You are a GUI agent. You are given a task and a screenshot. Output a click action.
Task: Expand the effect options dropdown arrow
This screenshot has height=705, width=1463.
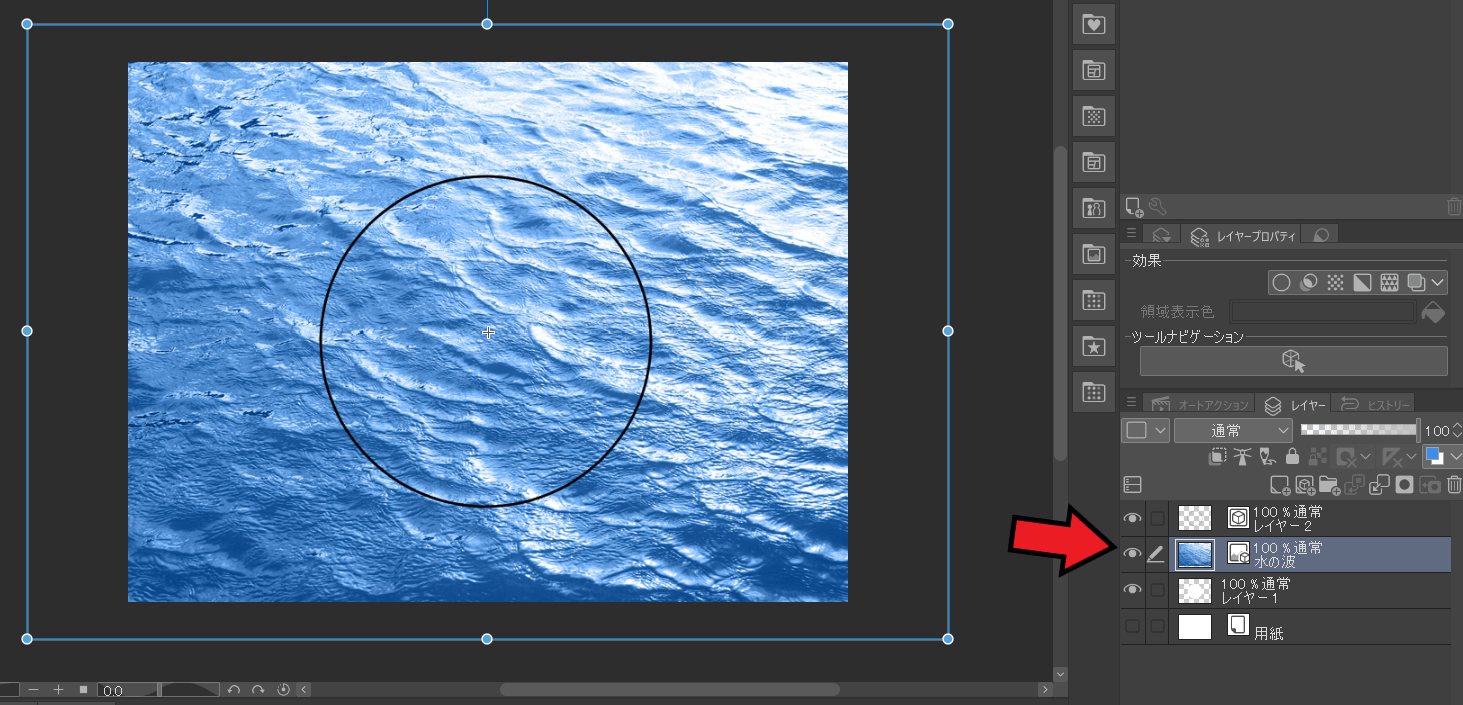(1438, 283)
